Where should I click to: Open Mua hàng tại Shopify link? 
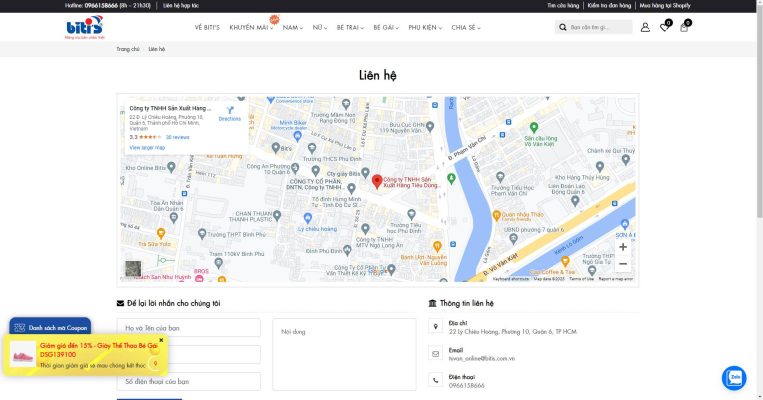tap(665, 6)
